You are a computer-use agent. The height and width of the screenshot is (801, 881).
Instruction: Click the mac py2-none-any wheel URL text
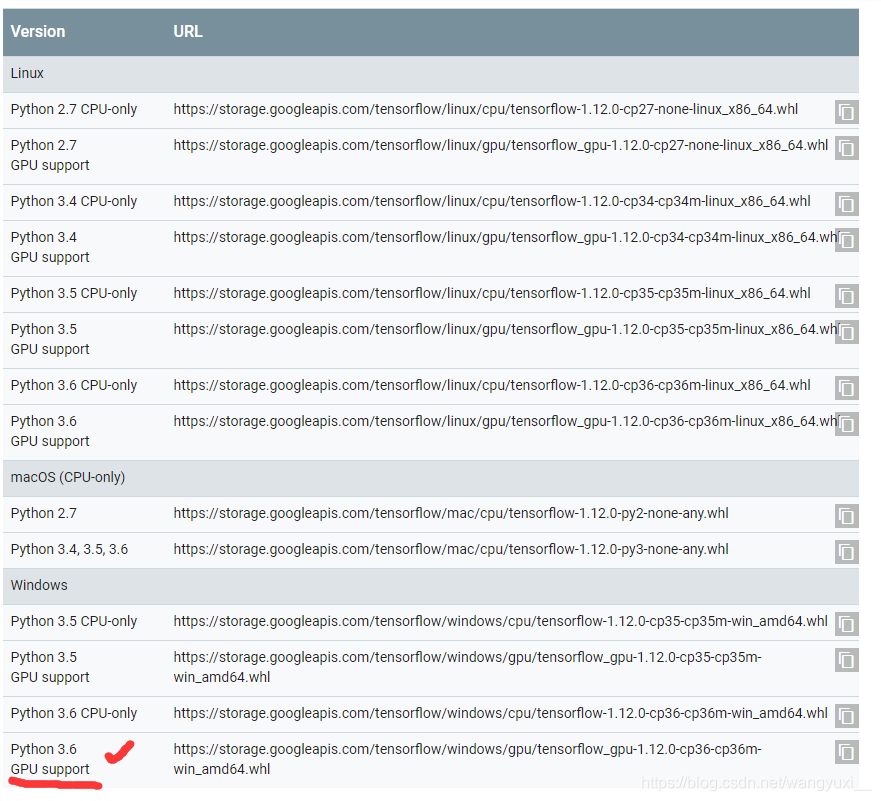pyautogui.click(x=451, y=513)
